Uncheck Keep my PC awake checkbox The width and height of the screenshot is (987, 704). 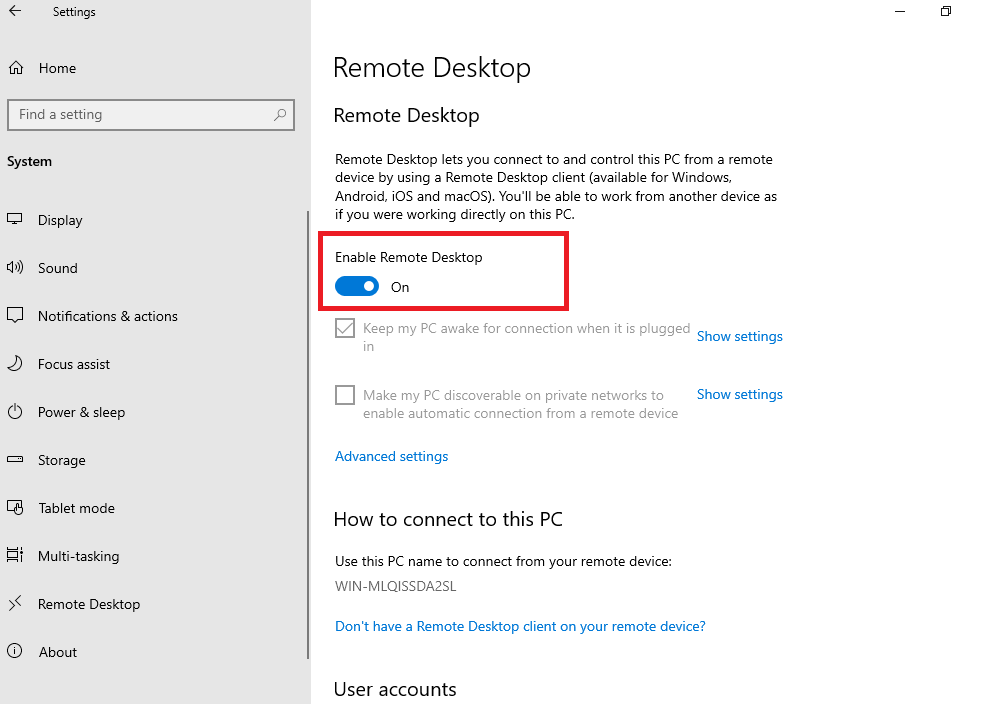tap(345, 328)
